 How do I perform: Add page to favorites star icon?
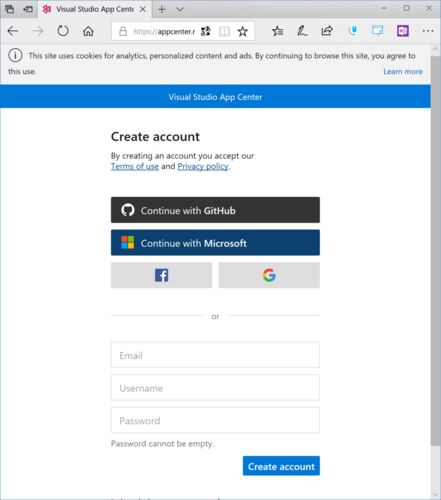coord(243,31)
